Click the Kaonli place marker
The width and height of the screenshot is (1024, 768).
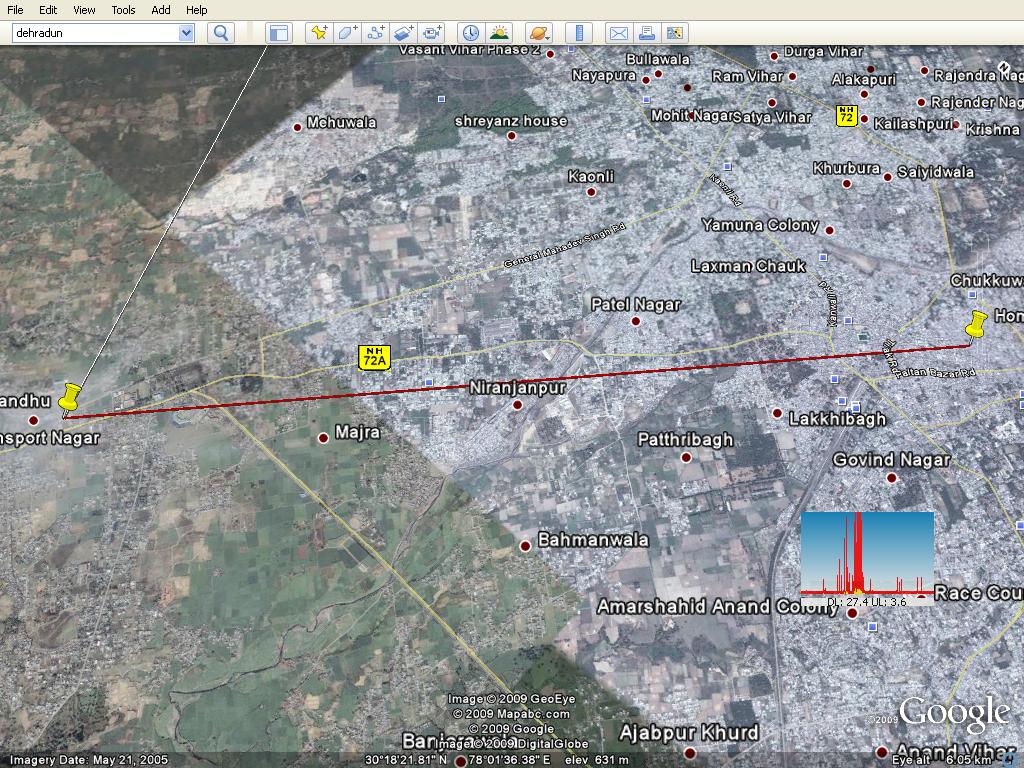[x=591, y=192]
